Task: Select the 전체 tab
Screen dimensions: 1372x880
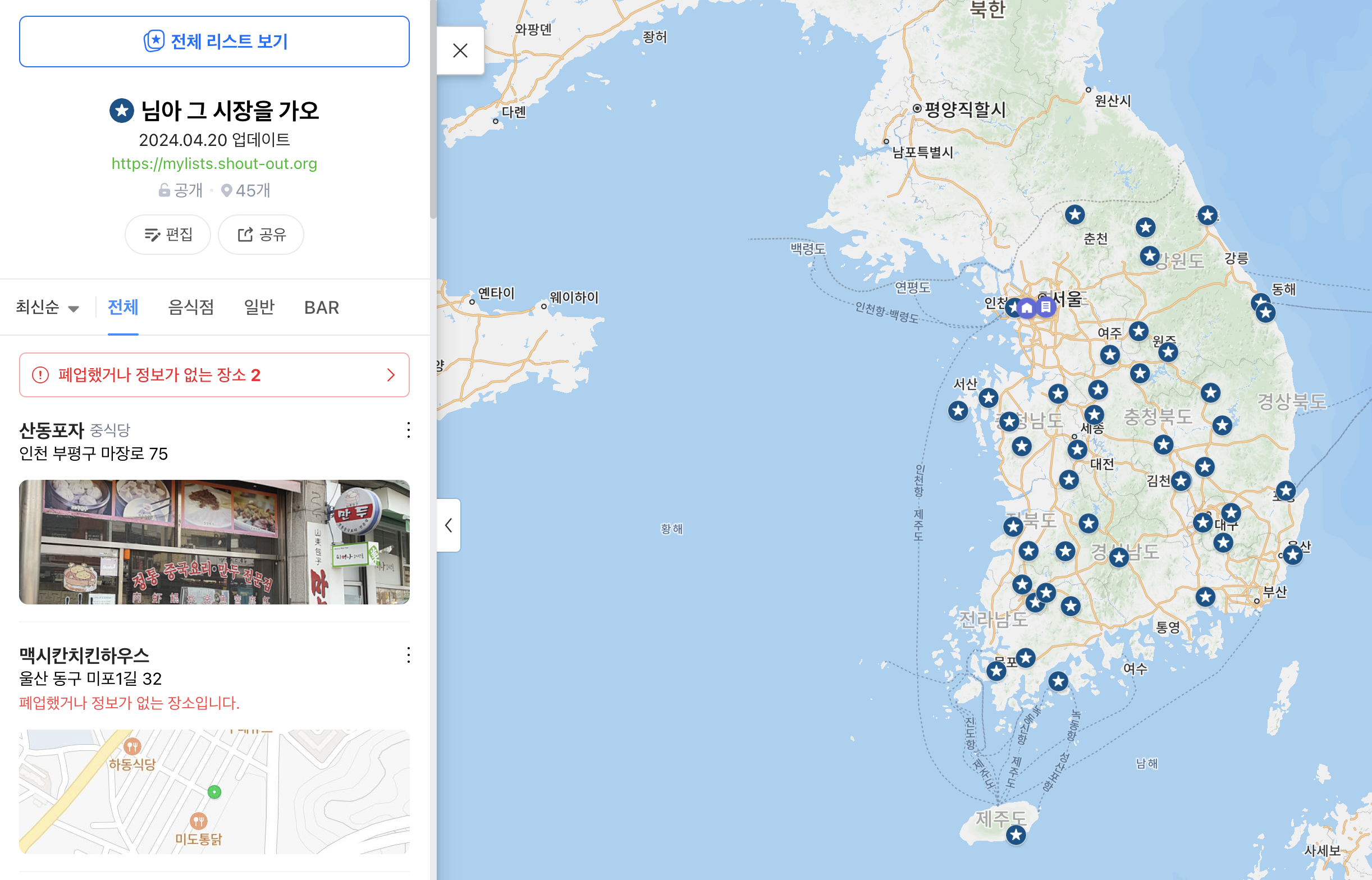Action: tap(123, 308)
